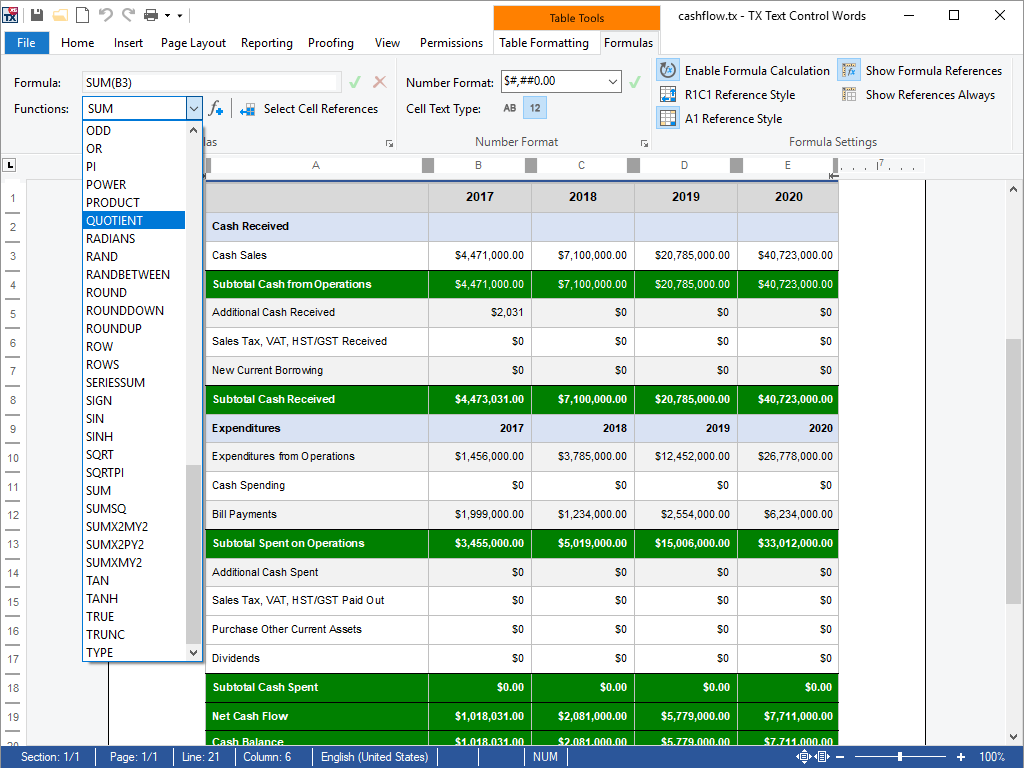Viewport: 1024px width, 768px height.
Task: Click the Undo arrow icon
Action: (x=106, y=15)
